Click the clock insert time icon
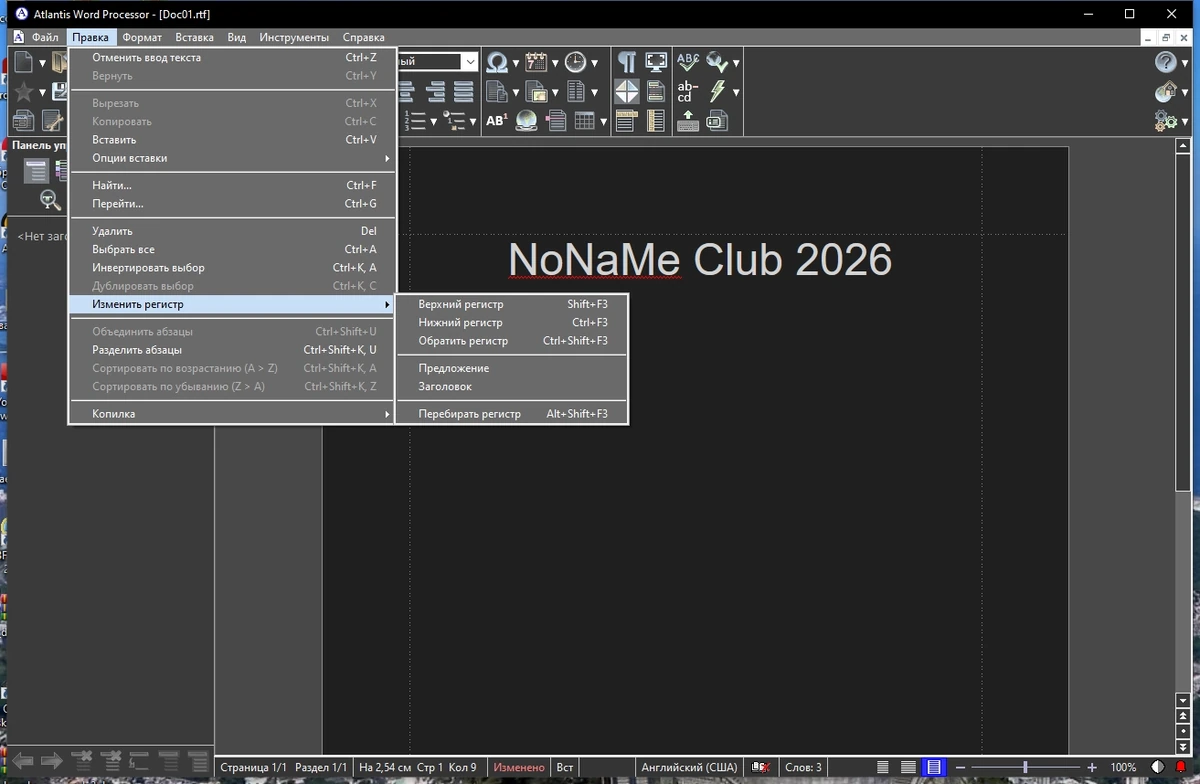 [x=575, y=62]
